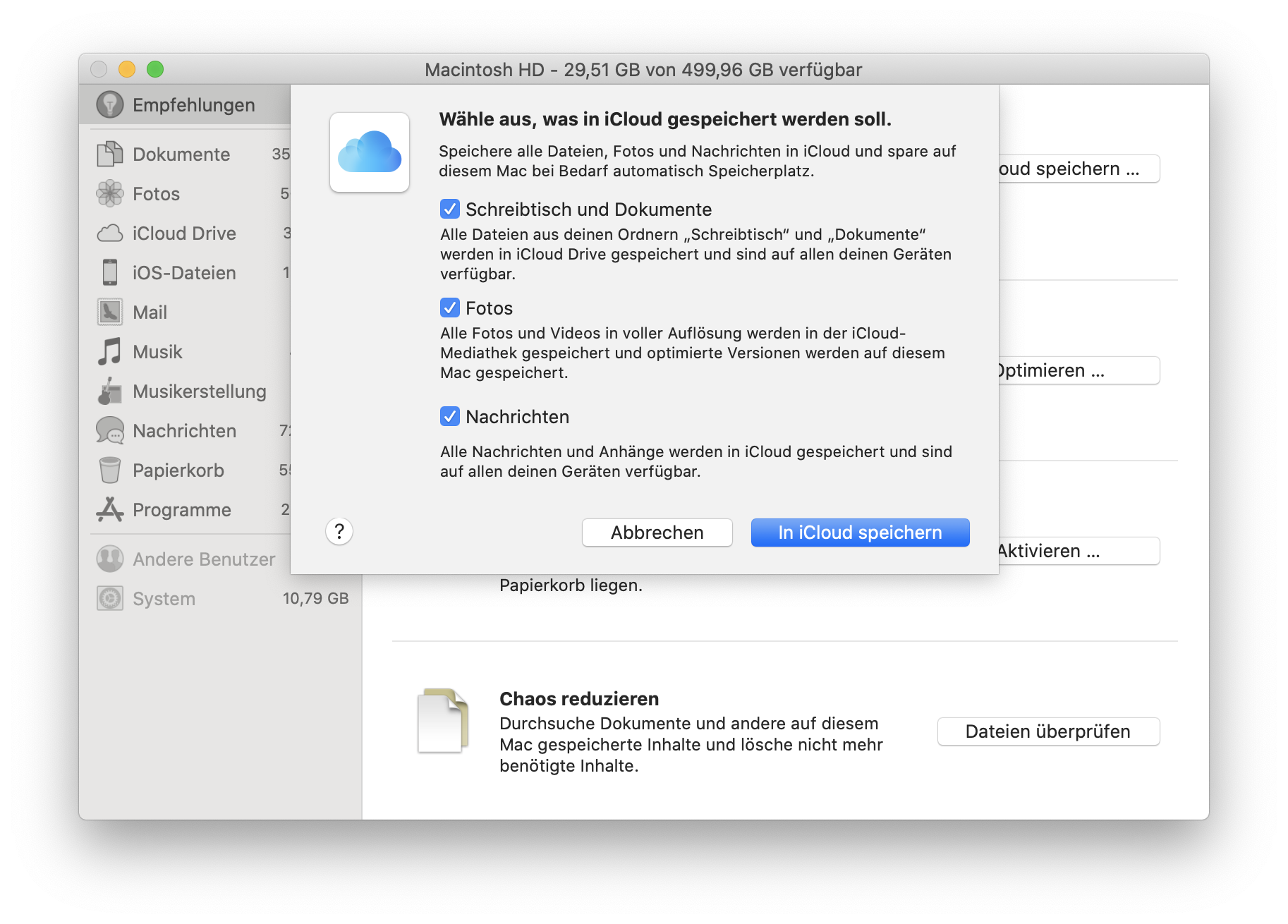Click the Fotos flower icon in sidebar
Screen dimensions: 1288x924
click(110, 193)
